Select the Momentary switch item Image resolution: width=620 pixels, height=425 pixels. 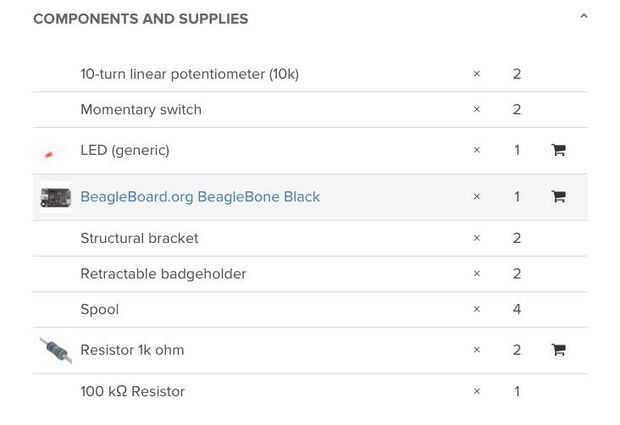pyautogui.click(x=141, y=110)
